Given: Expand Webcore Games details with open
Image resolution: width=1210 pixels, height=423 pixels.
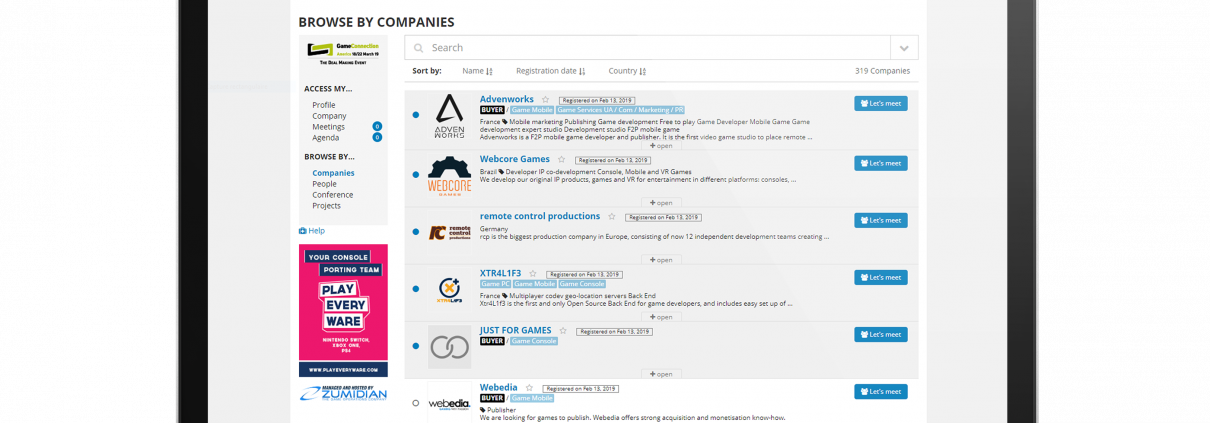Looking at the screenshot, I should (x=661, y=203).
